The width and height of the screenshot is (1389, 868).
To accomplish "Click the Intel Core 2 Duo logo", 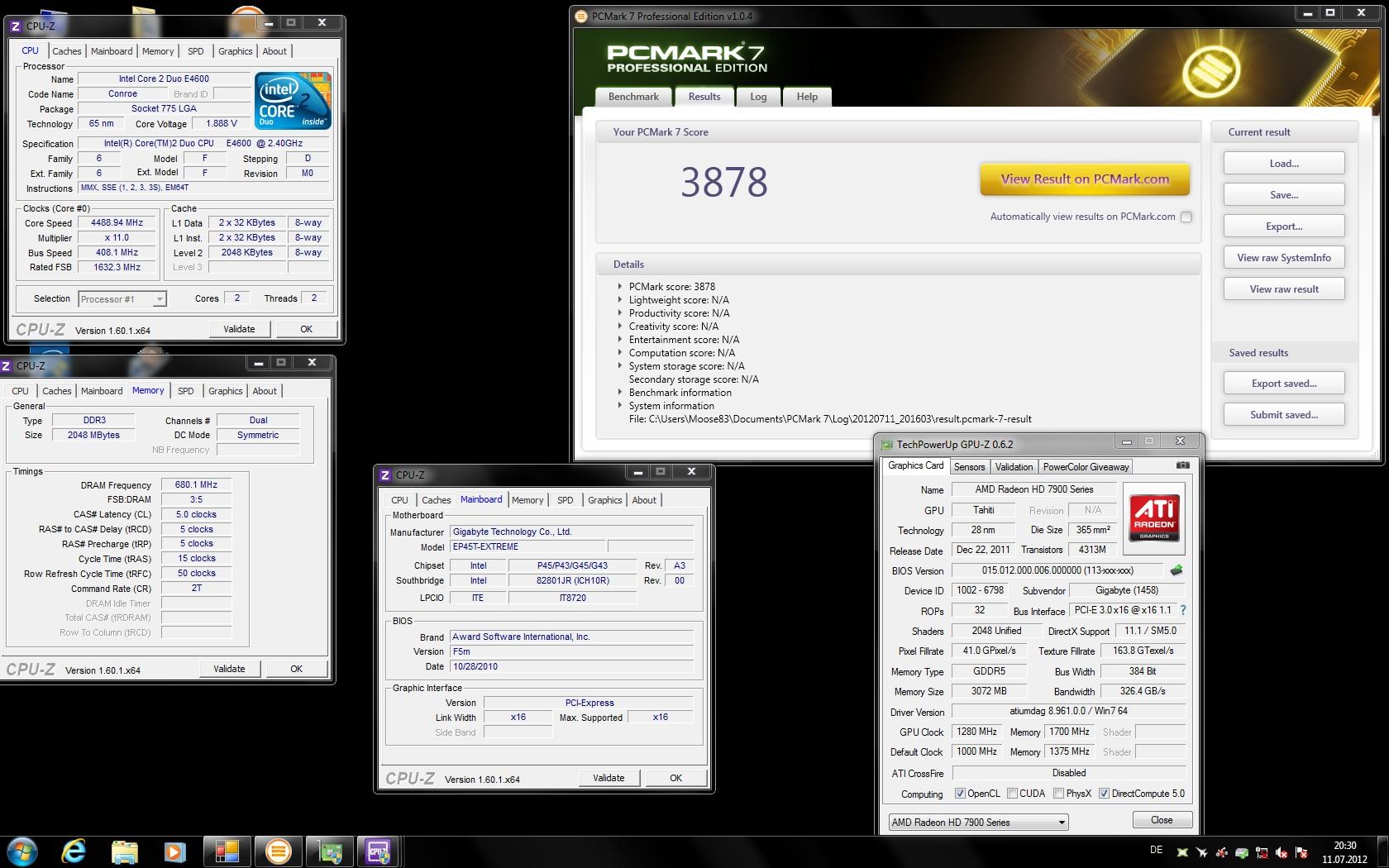I will click(294, 101).
